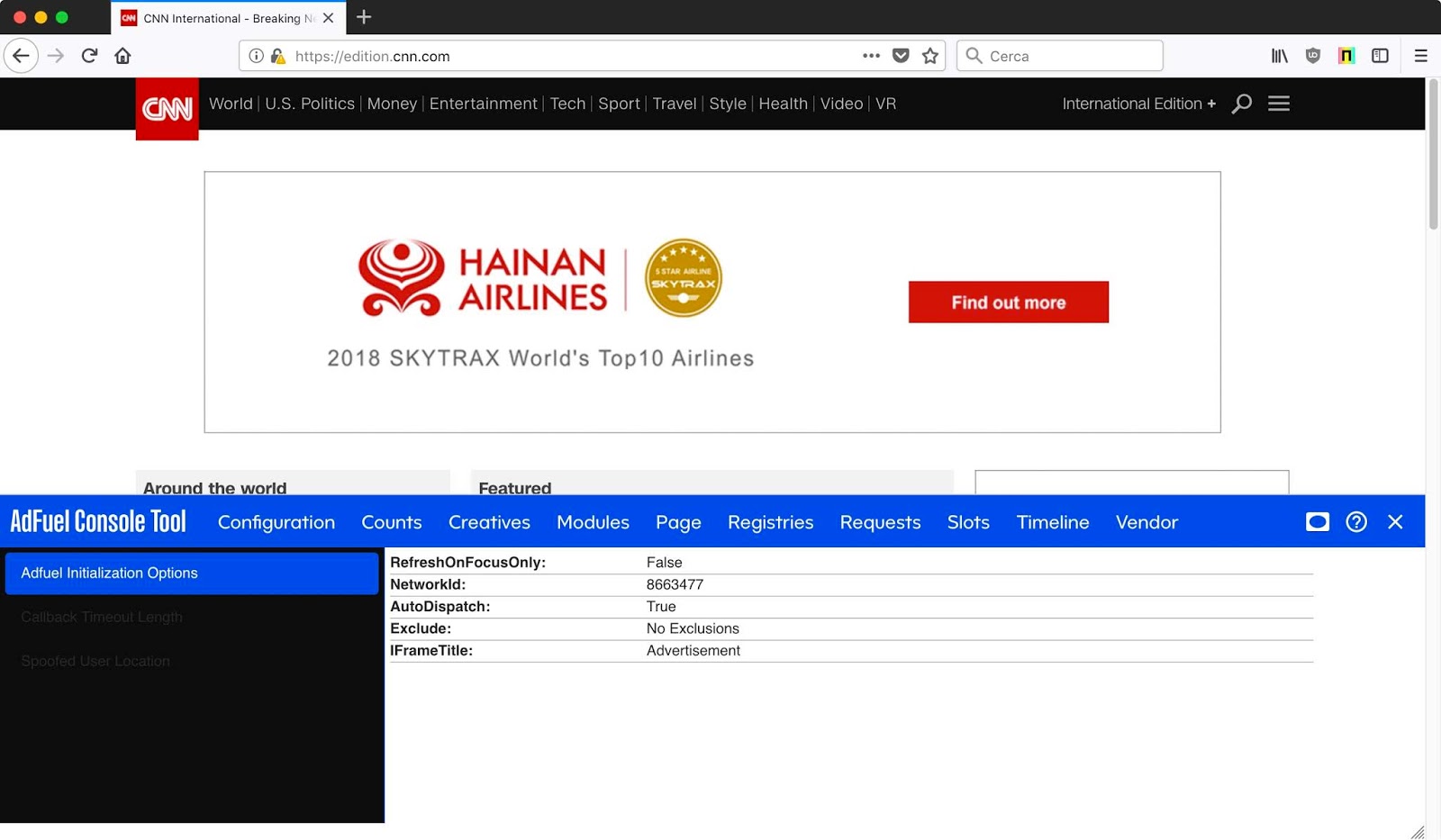Go to the Tech section
This screenshot has height=840, width=1441.
coord(567,104)
